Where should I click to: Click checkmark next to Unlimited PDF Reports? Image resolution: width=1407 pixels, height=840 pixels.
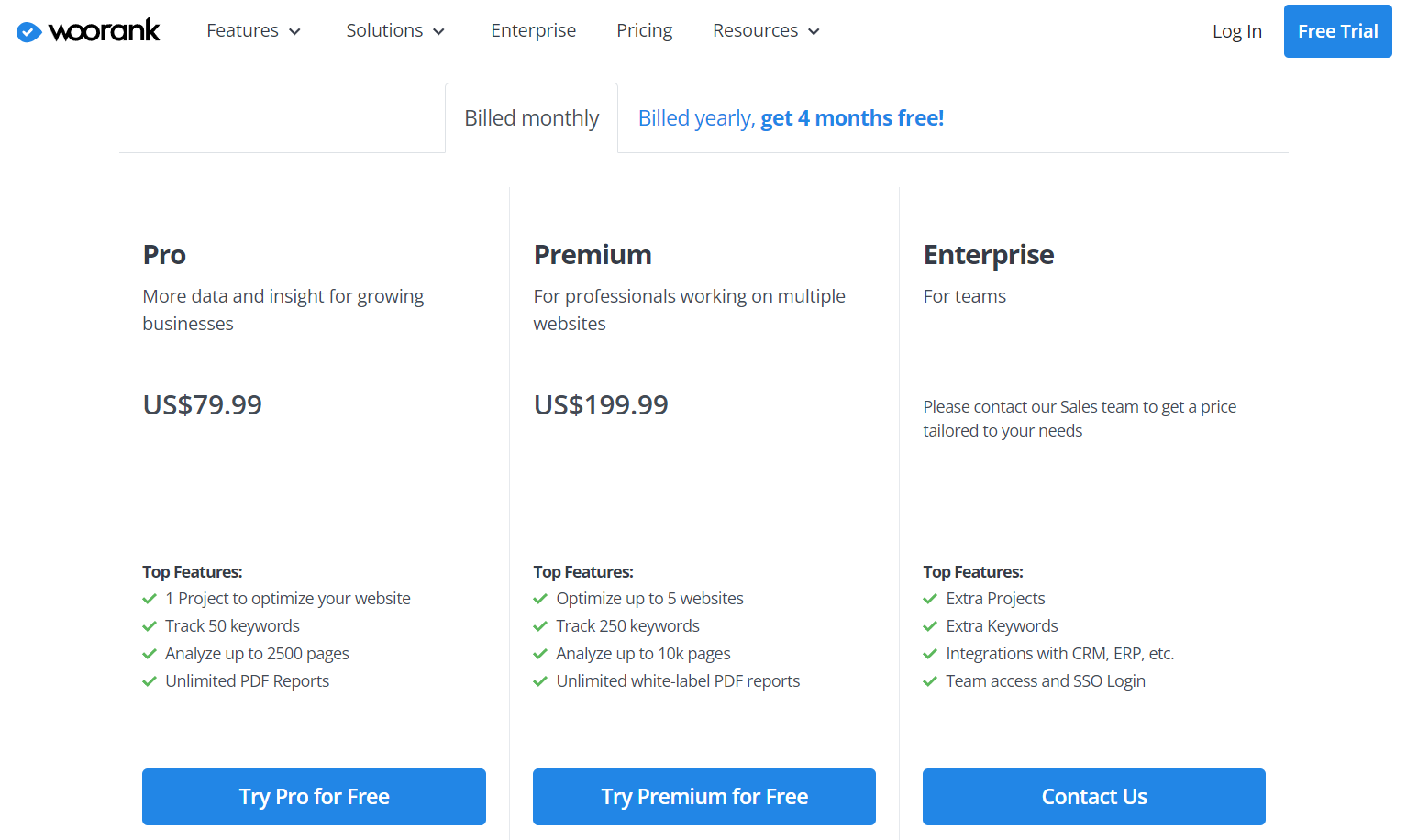click(x=150, y=681)
